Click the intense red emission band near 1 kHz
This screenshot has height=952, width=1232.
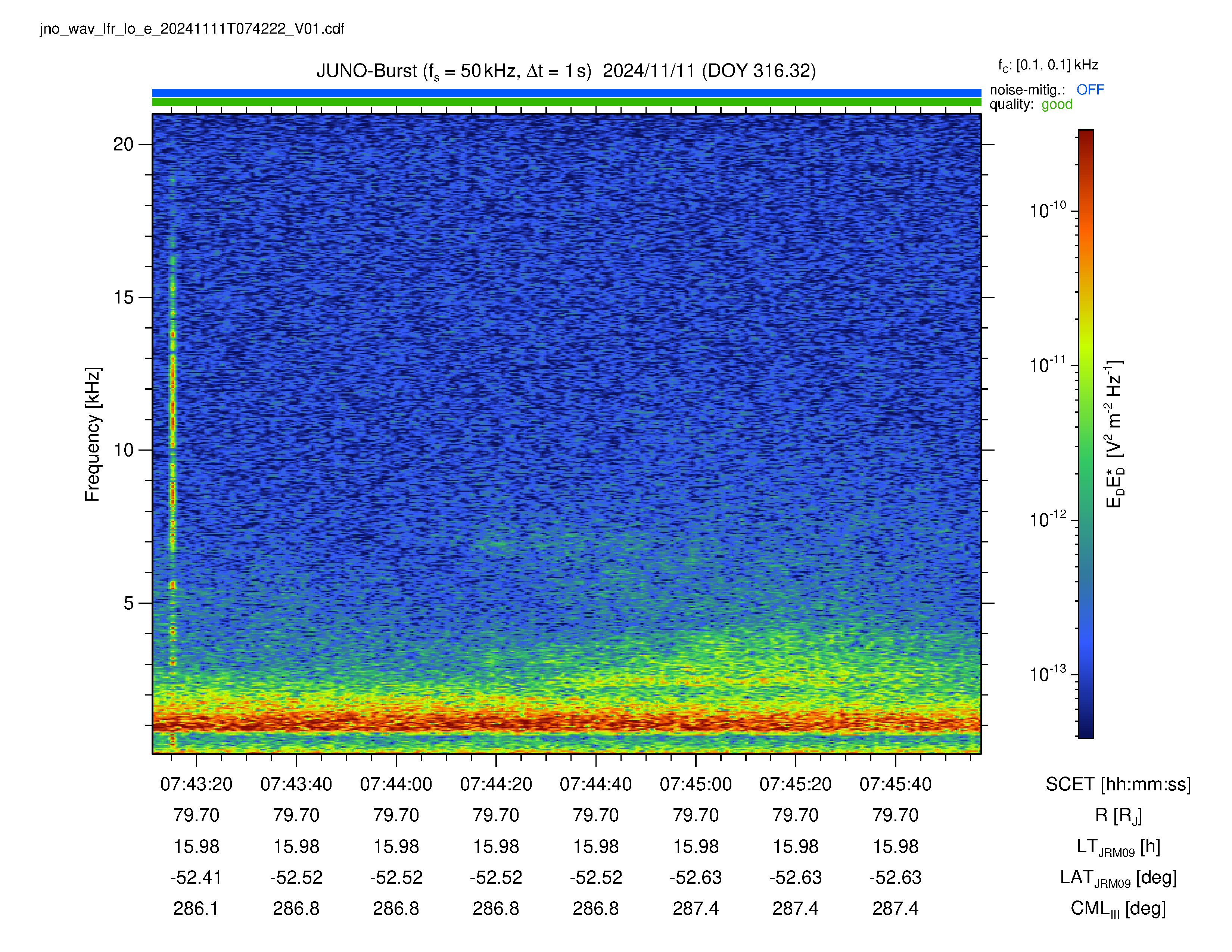(566, 722)
